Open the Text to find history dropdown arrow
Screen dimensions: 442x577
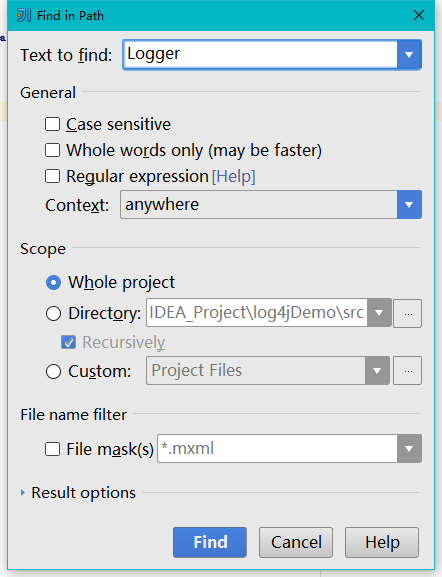pyautogui.click(x=409, y=54)
